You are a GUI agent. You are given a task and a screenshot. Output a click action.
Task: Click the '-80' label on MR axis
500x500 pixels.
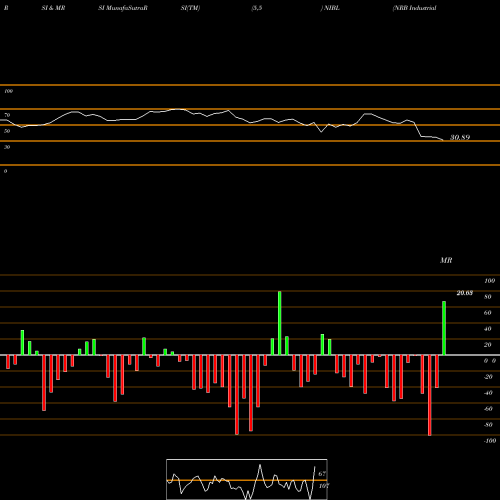point(488,425)
